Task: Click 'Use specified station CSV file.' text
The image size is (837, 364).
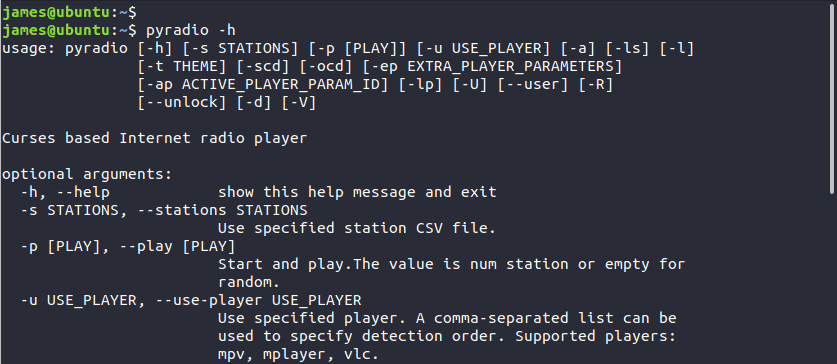Action: 357,228
